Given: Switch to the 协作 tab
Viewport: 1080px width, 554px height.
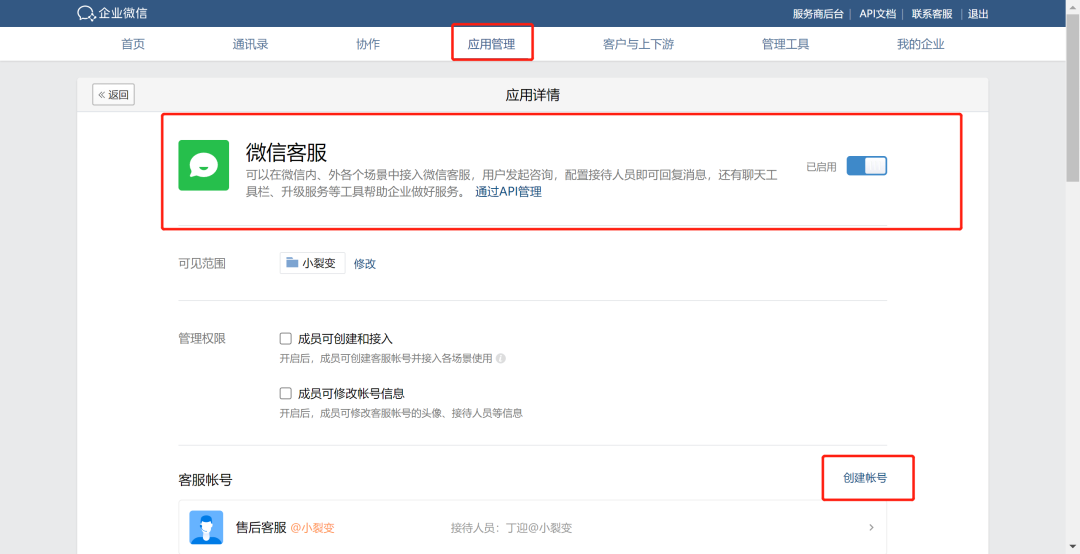Looking at the screenshot, I should (x=368, y=44).
